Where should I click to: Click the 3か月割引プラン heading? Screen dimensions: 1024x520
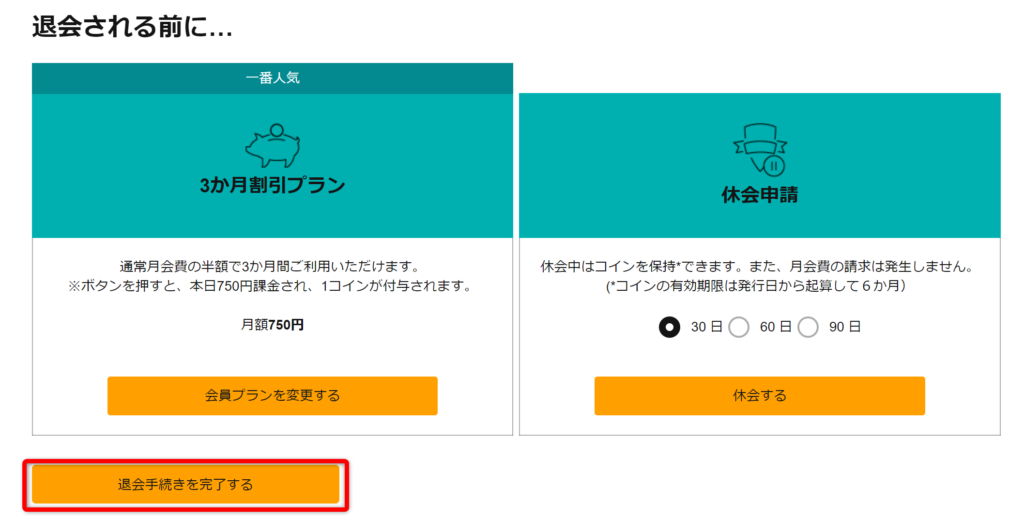(x=272, y=186)
